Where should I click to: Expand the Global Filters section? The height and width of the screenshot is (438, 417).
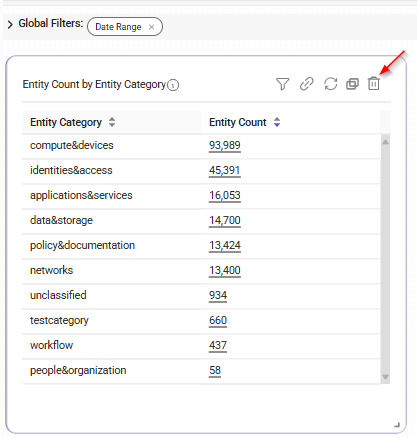[10, 24]
